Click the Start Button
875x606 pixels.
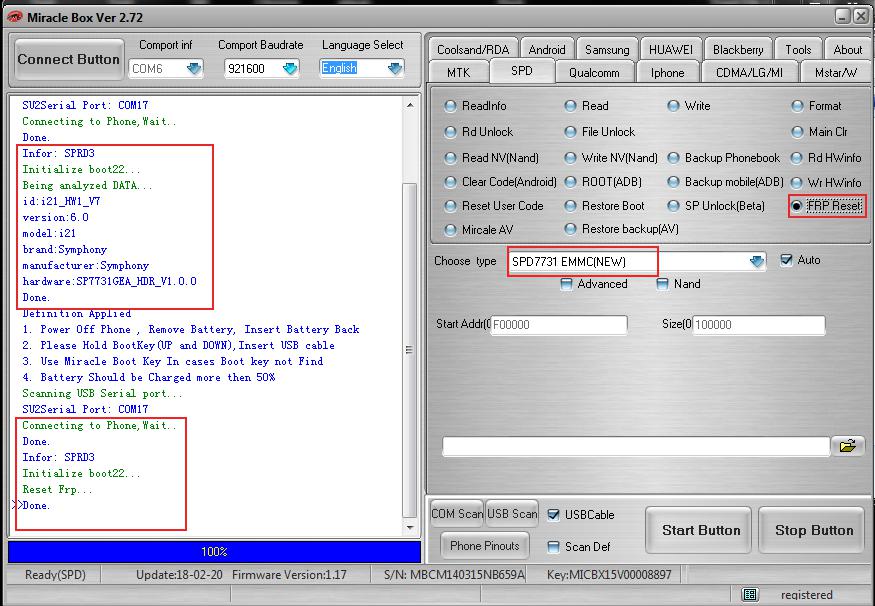(701, 530)
